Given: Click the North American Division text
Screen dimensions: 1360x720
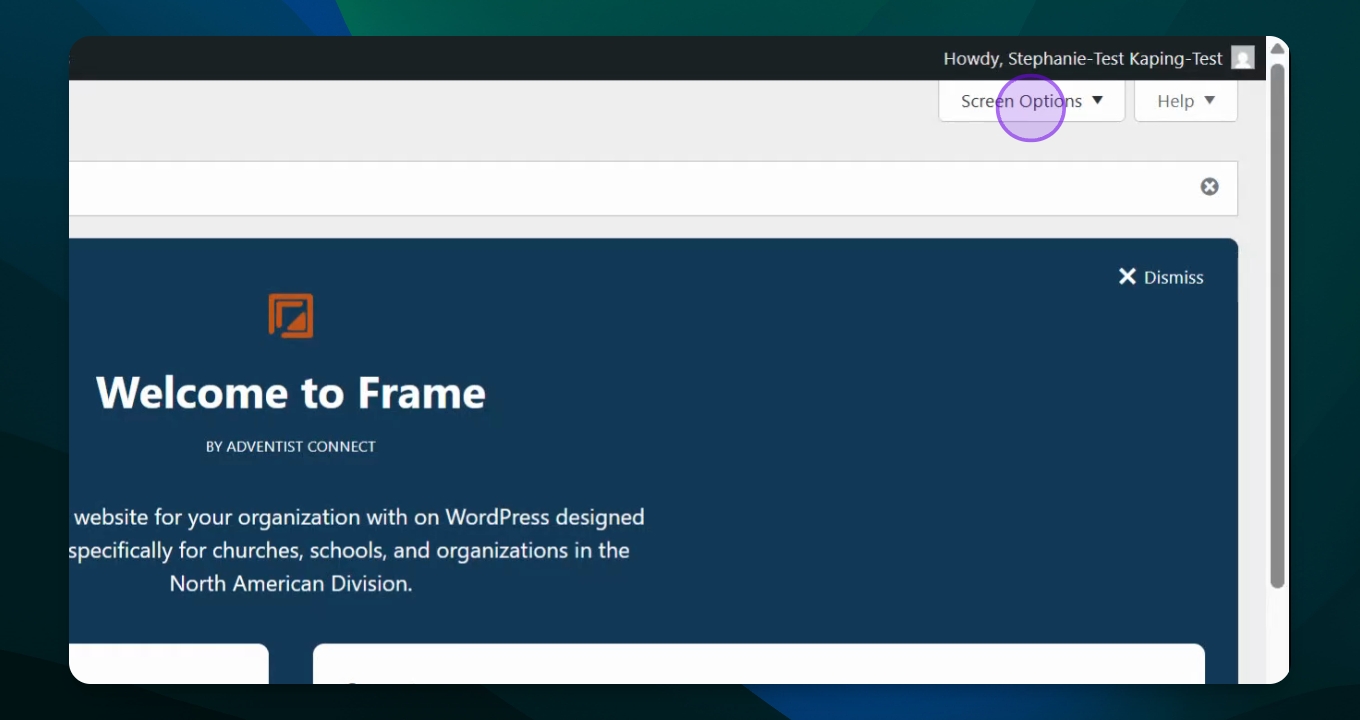Looking at the screenshot, I should (x=291, y=583).
